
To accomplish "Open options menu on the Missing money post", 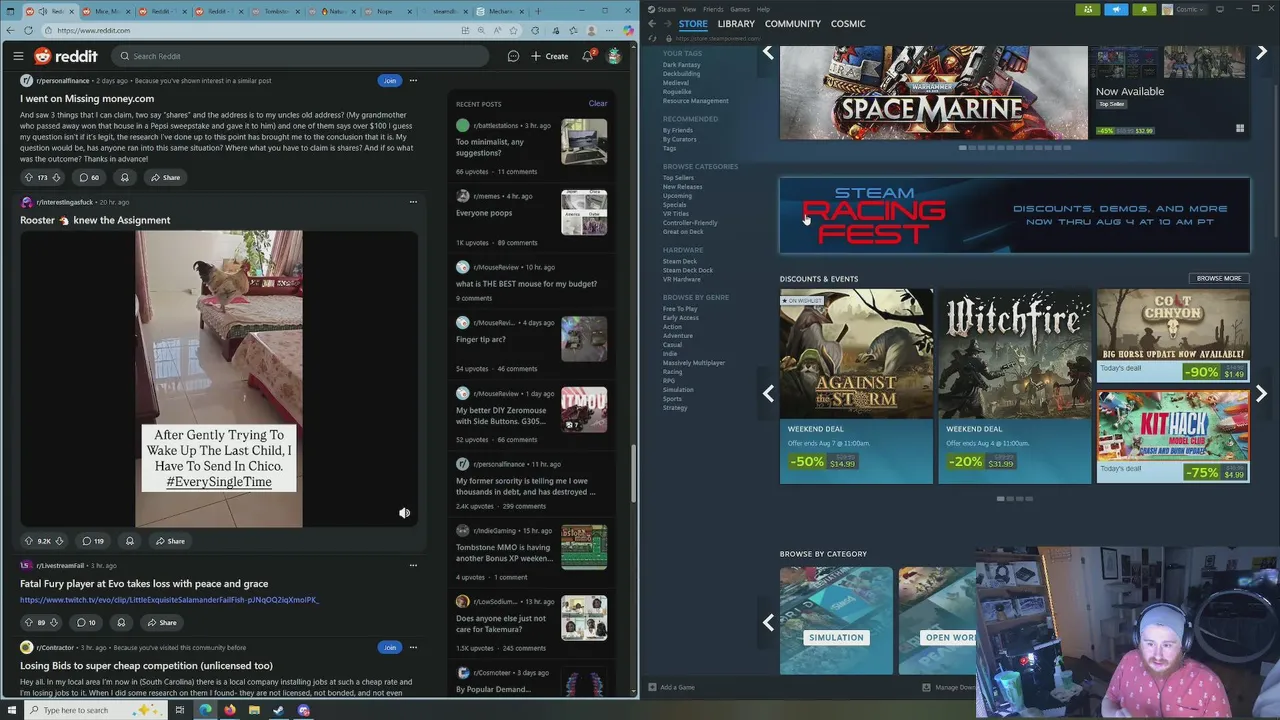I will [x=413, y=80].
